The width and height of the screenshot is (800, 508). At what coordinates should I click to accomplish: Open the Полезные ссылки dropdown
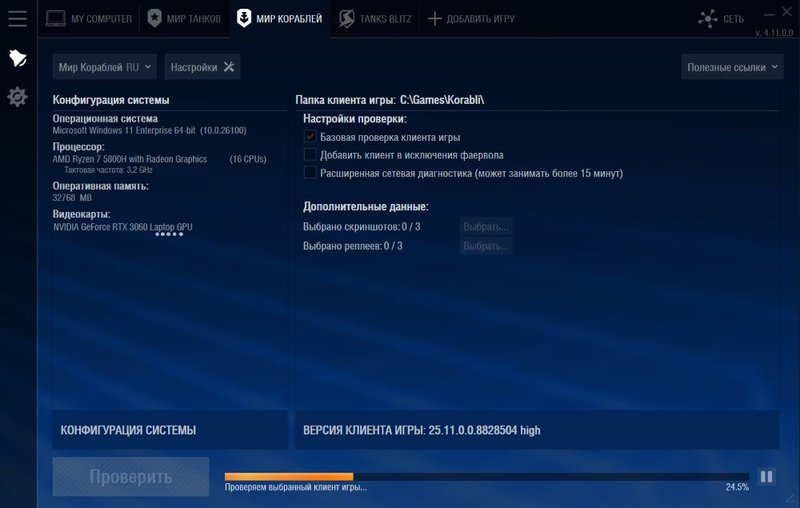coord(731,67)
